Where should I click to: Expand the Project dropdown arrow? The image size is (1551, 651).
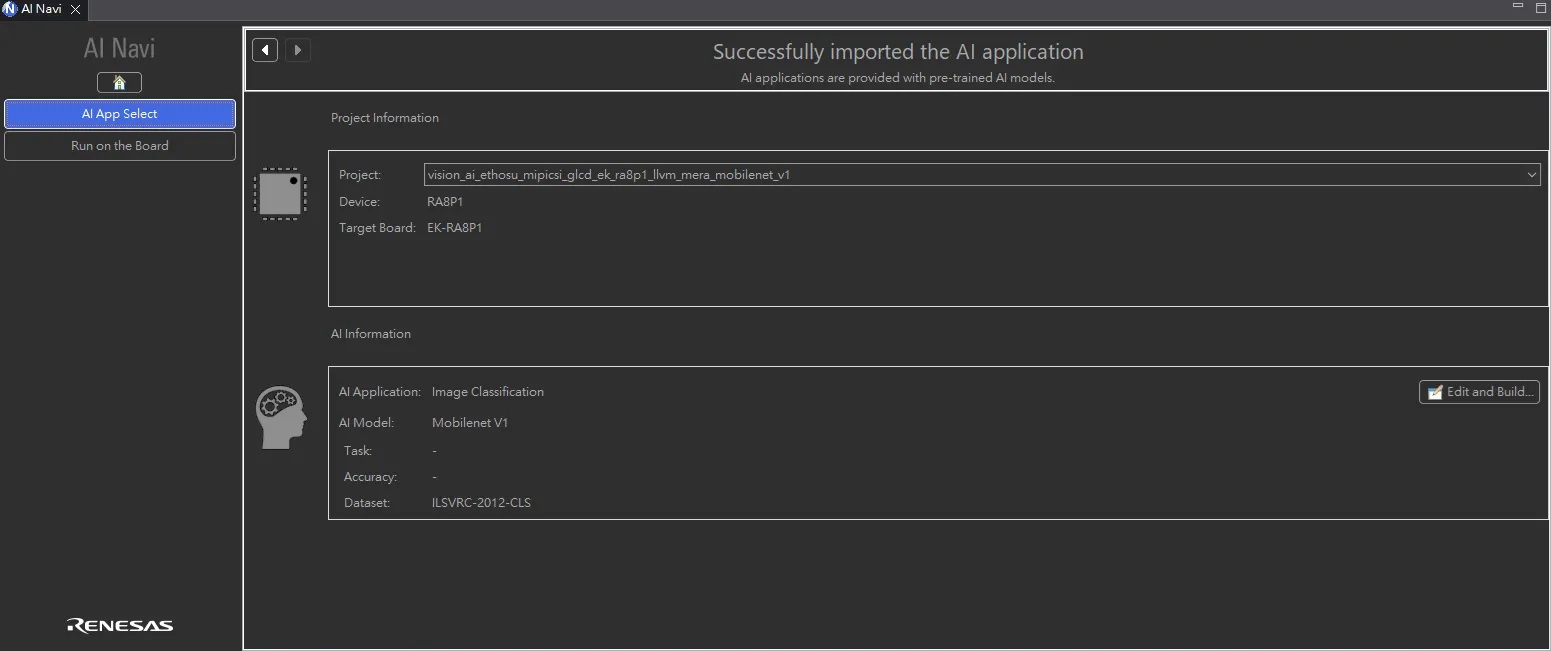click(1531, 175)
